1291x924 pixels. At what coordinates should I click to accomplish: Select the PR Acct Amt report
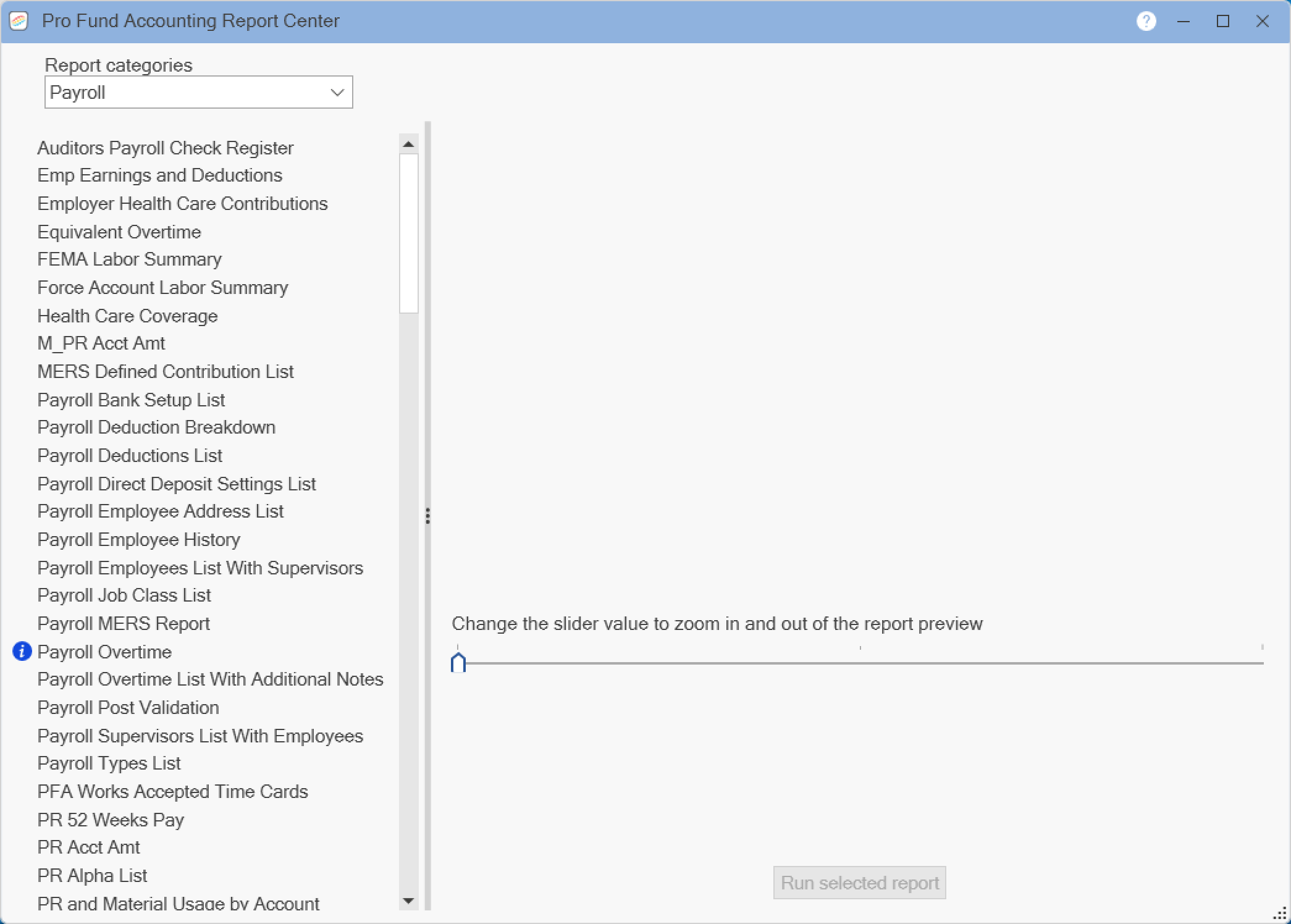(88, 847)
